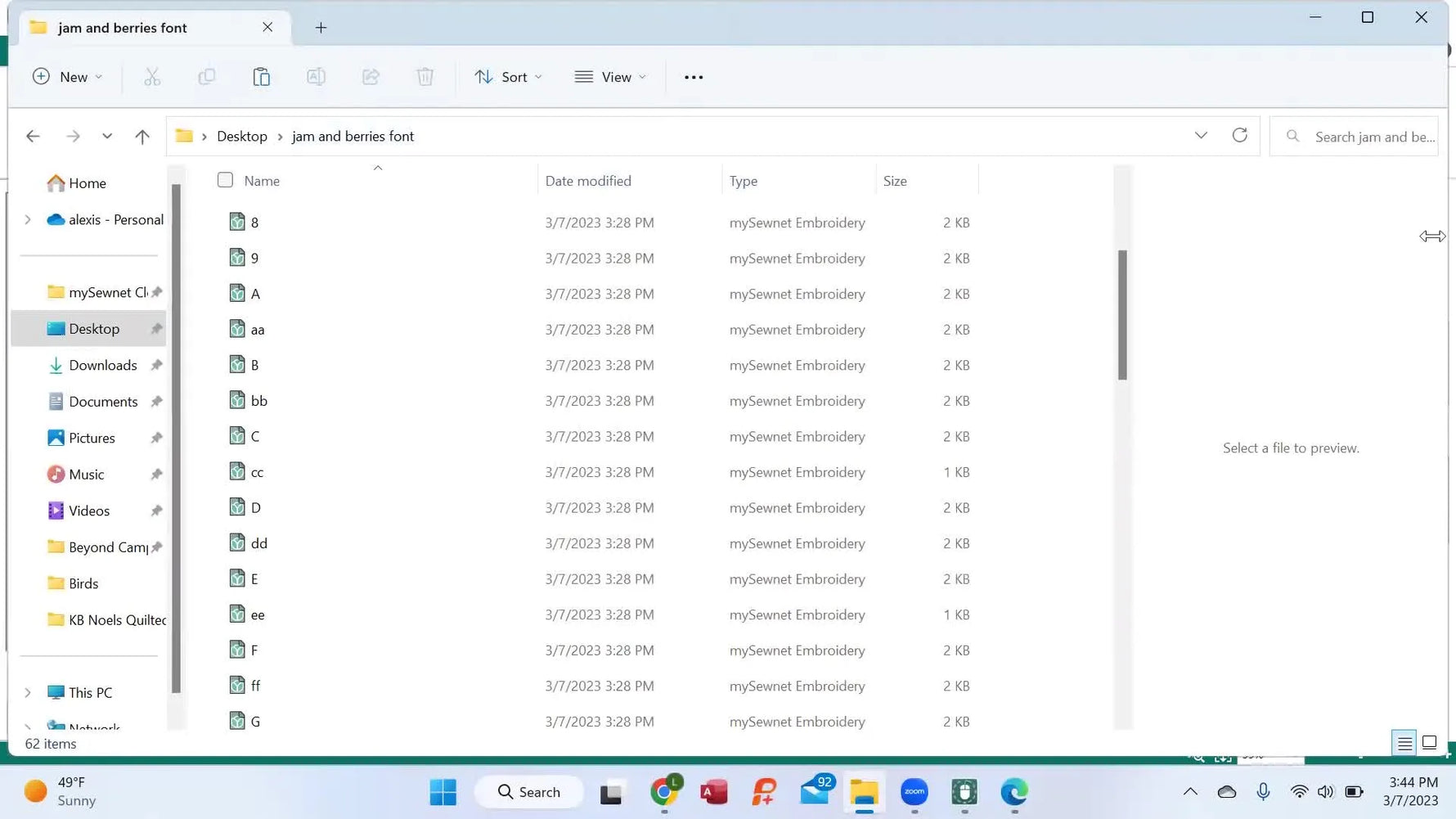1456x819 pixels.
Task: Open the Music folder in sidebar
Action: pos(88,474)
